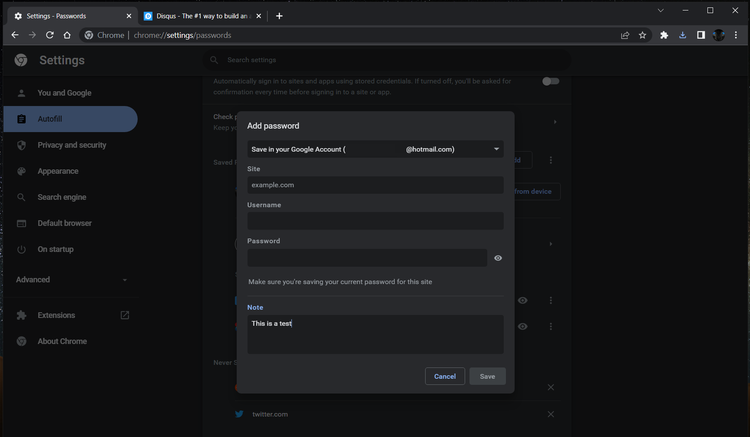Screen dimensions: 750x437
Task: Show password with the eye icon
Action: [498, 258]
